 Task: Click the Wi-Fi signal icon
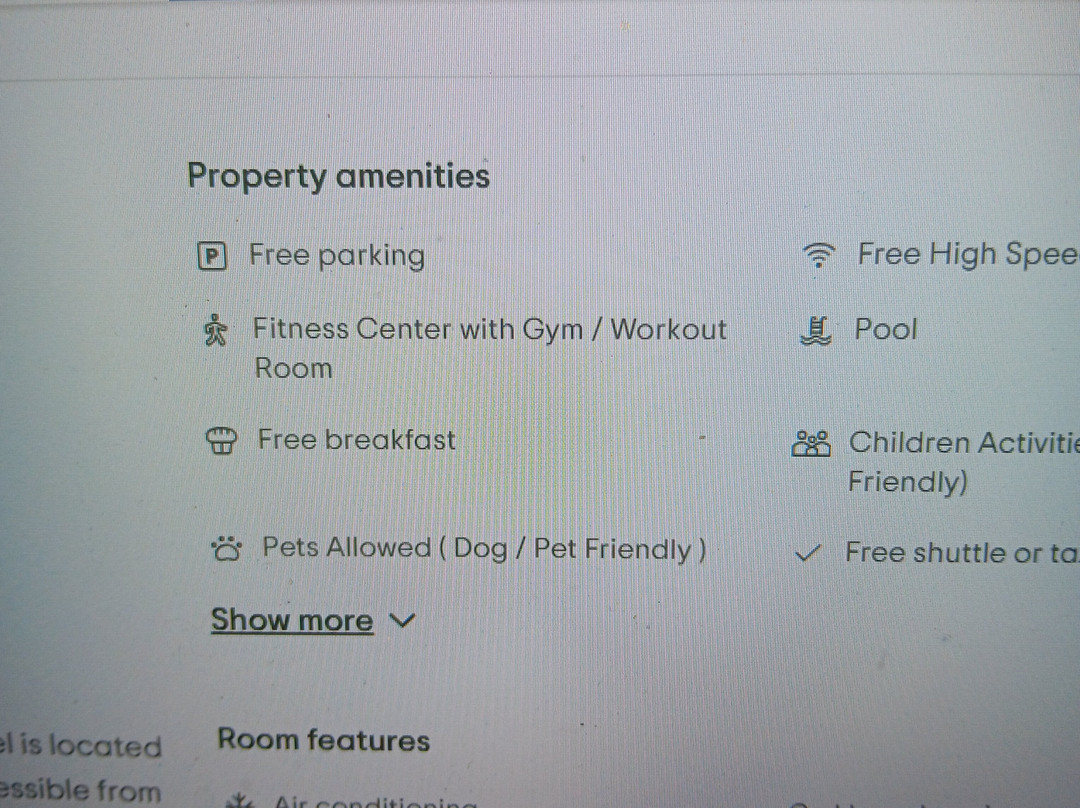tap(819, 257)
